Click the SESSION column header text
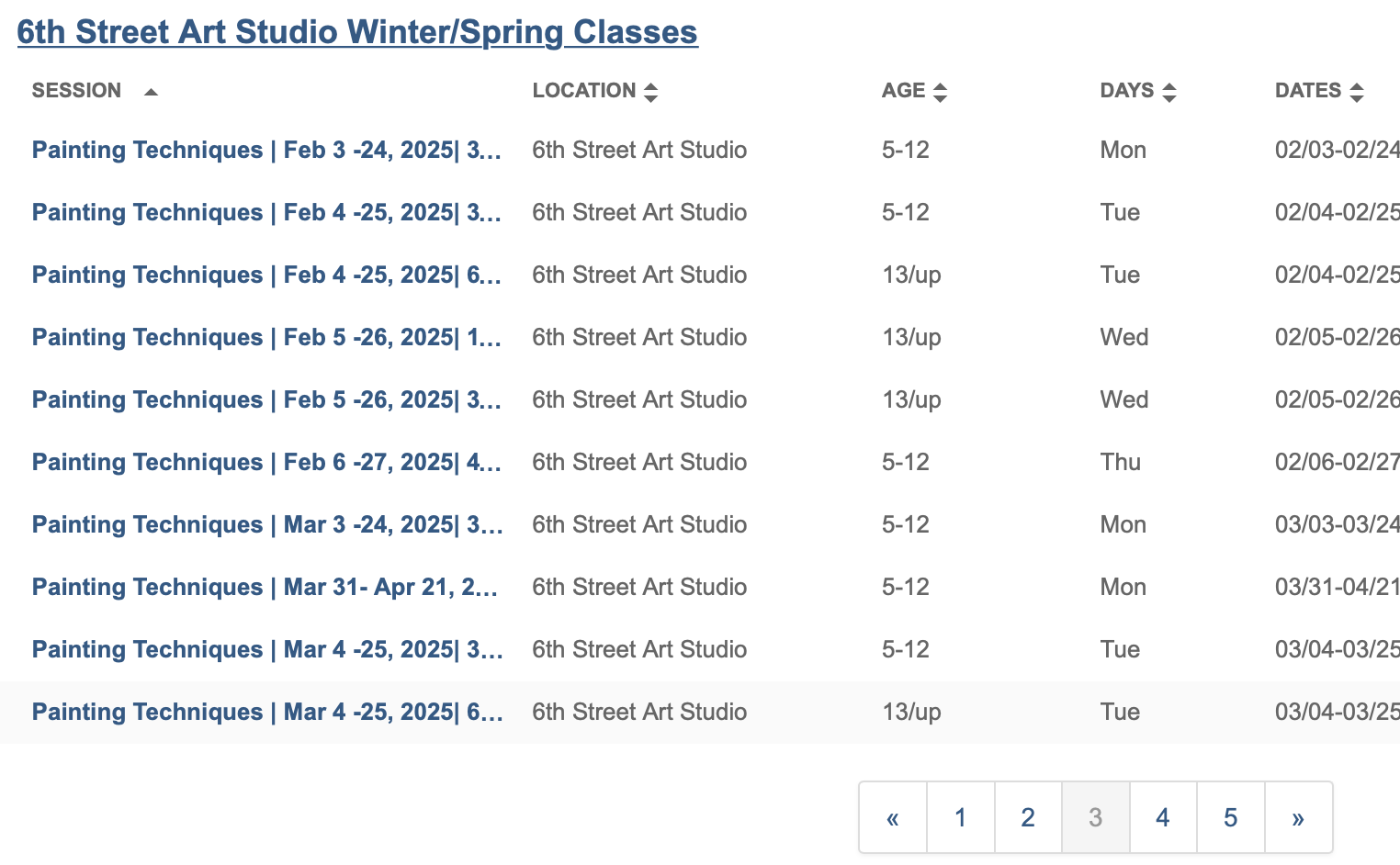This screenshot has height=865, width=1400. [x=76, y=91]
